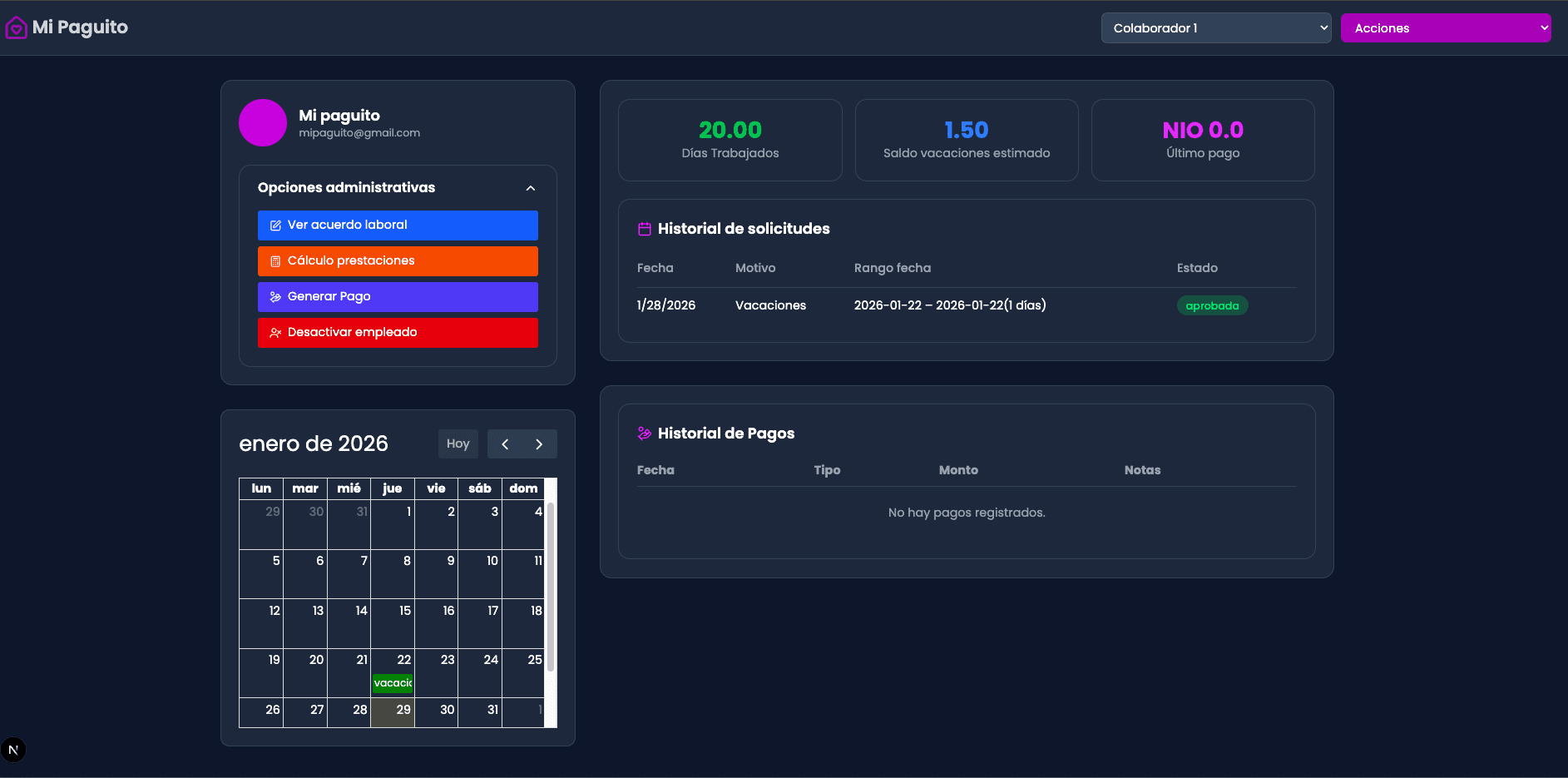Go to the previous month in the calendar
Viewport: 1568px width, 778px height.
click(x=504, y=444)
